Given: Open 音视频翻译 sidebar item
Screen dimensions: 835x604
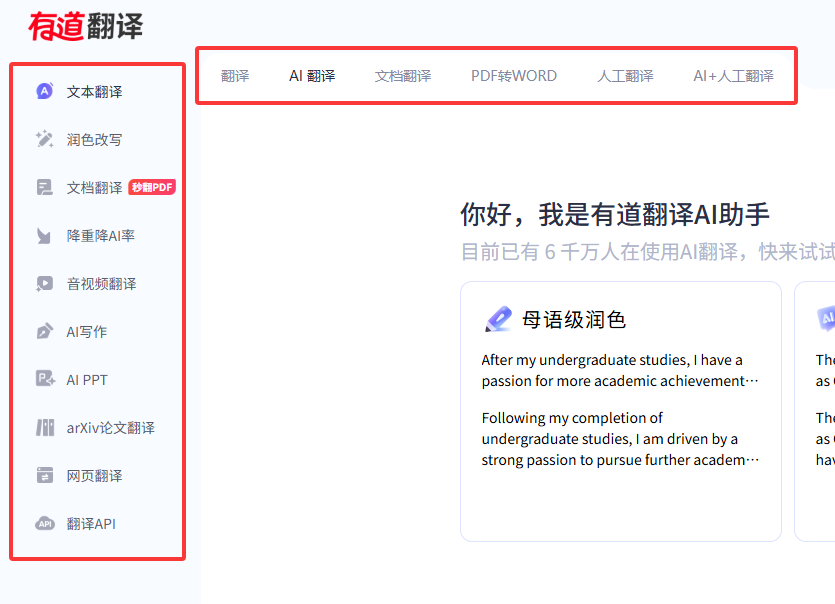Looking at the screenshot, I should (x=101, y=283).
